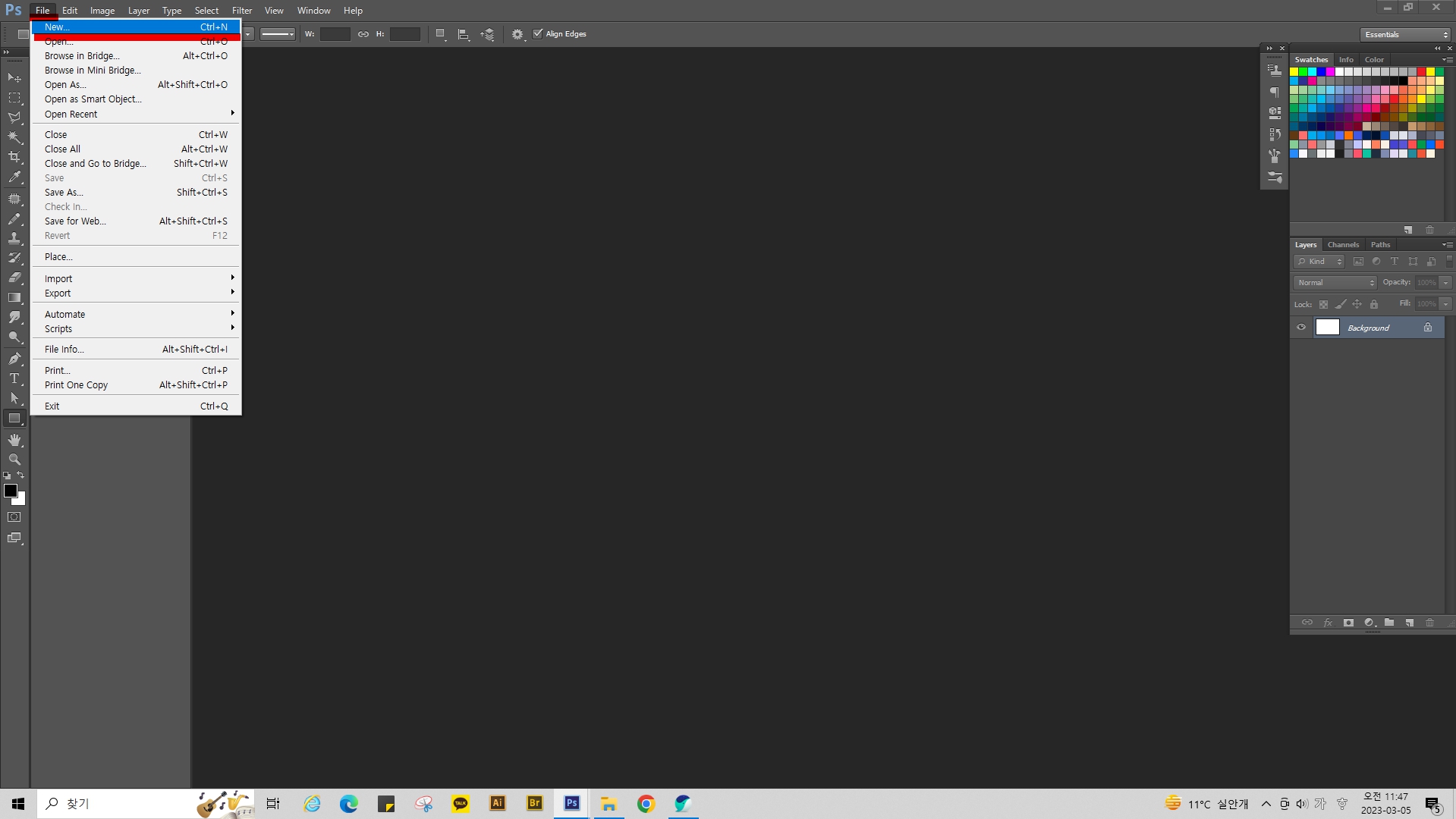
Task: Hide the Background layer eye icon
Action: click(x=1301, y=328)
